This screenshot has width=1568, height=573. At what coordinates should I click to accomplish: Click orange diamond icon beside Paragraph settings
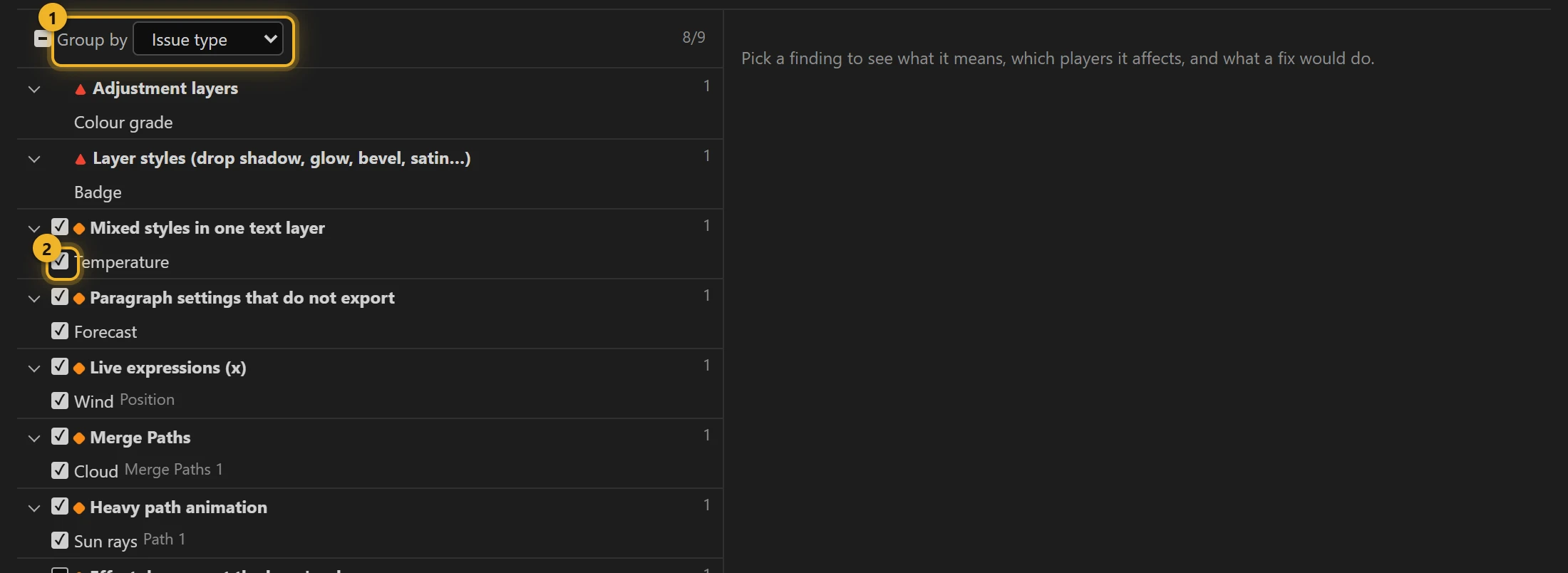[79, 298]
